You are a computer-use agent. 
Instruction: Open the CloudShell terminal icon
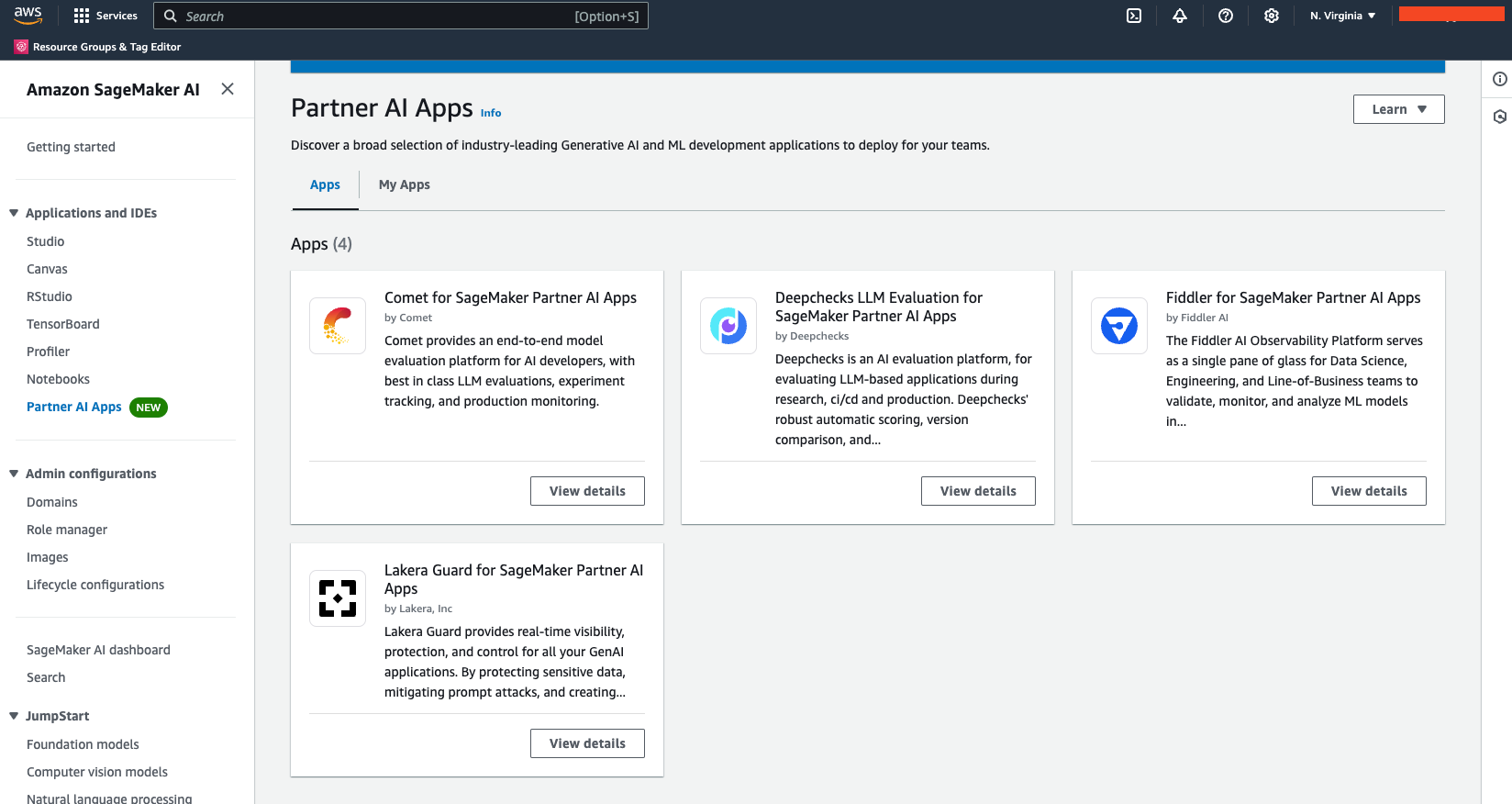tap(1134, 16)
